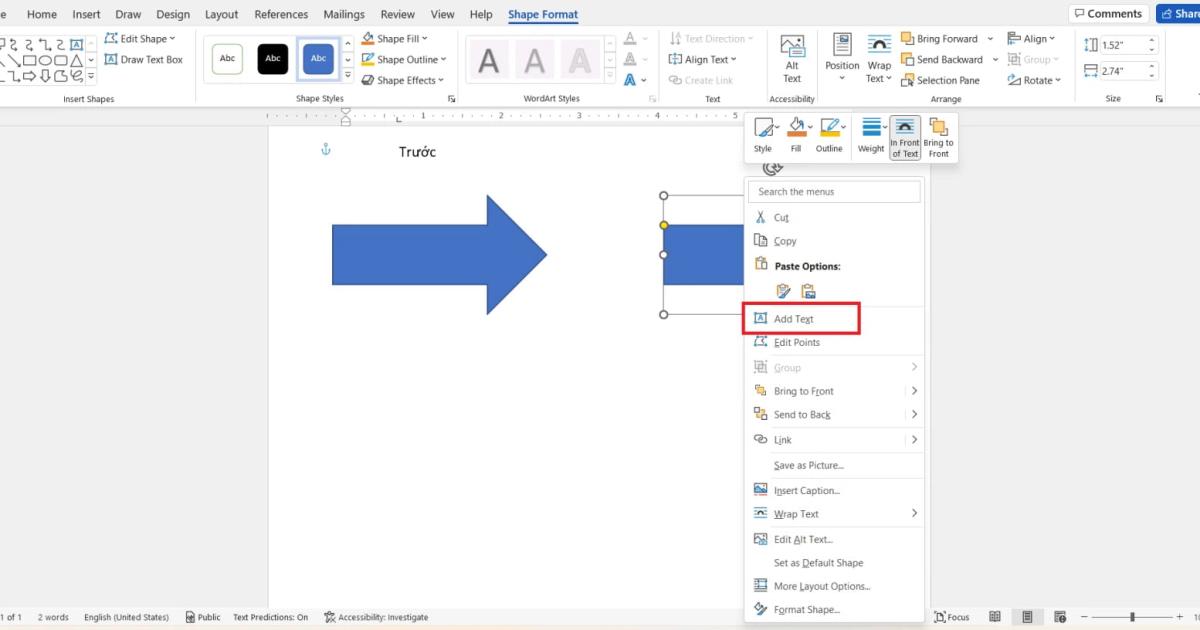Choose Edit Points from context menu

point(834,342)
